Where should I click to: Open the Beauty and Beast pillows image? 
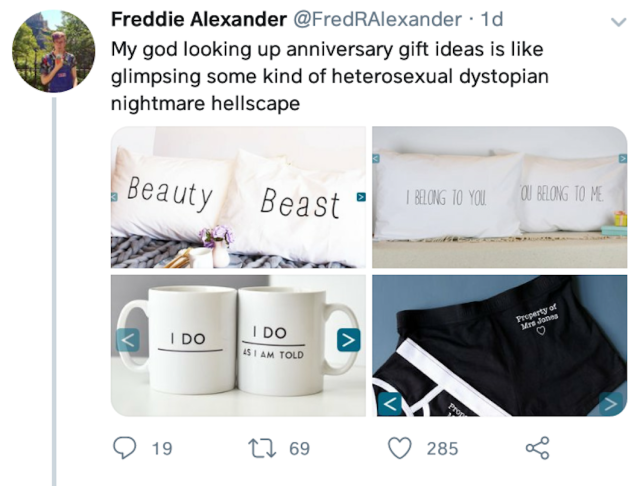tap(238, 197)
